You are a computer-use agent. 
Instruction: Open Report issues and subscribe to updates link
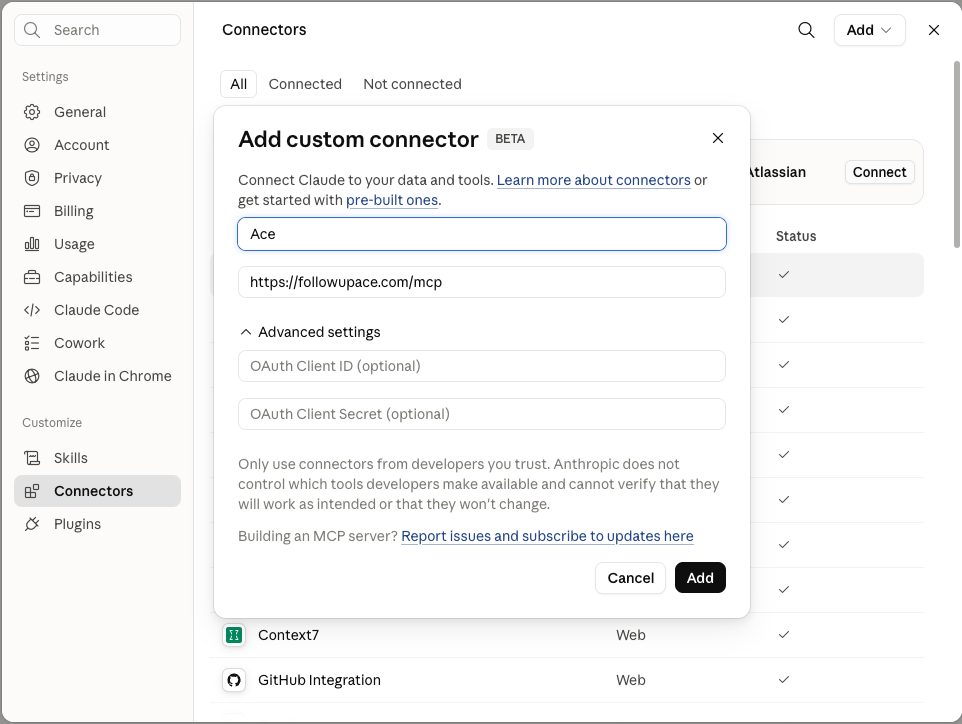pyautogui.click(x=547, y=536)
